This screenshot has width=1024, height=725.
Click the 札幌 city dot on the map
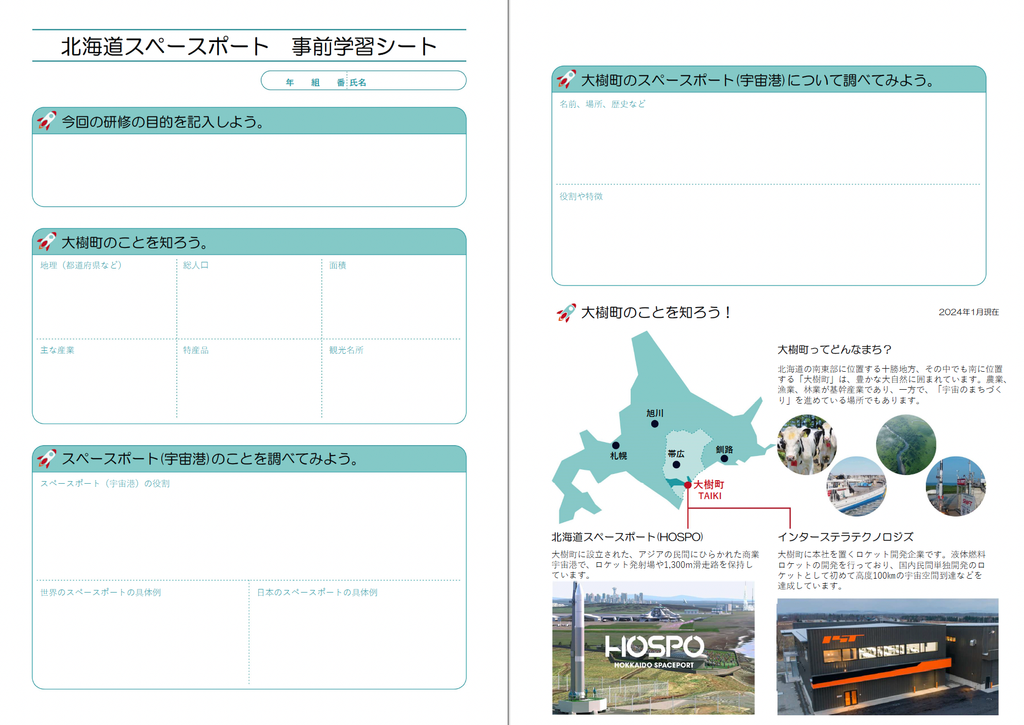(x=615, y=445)
